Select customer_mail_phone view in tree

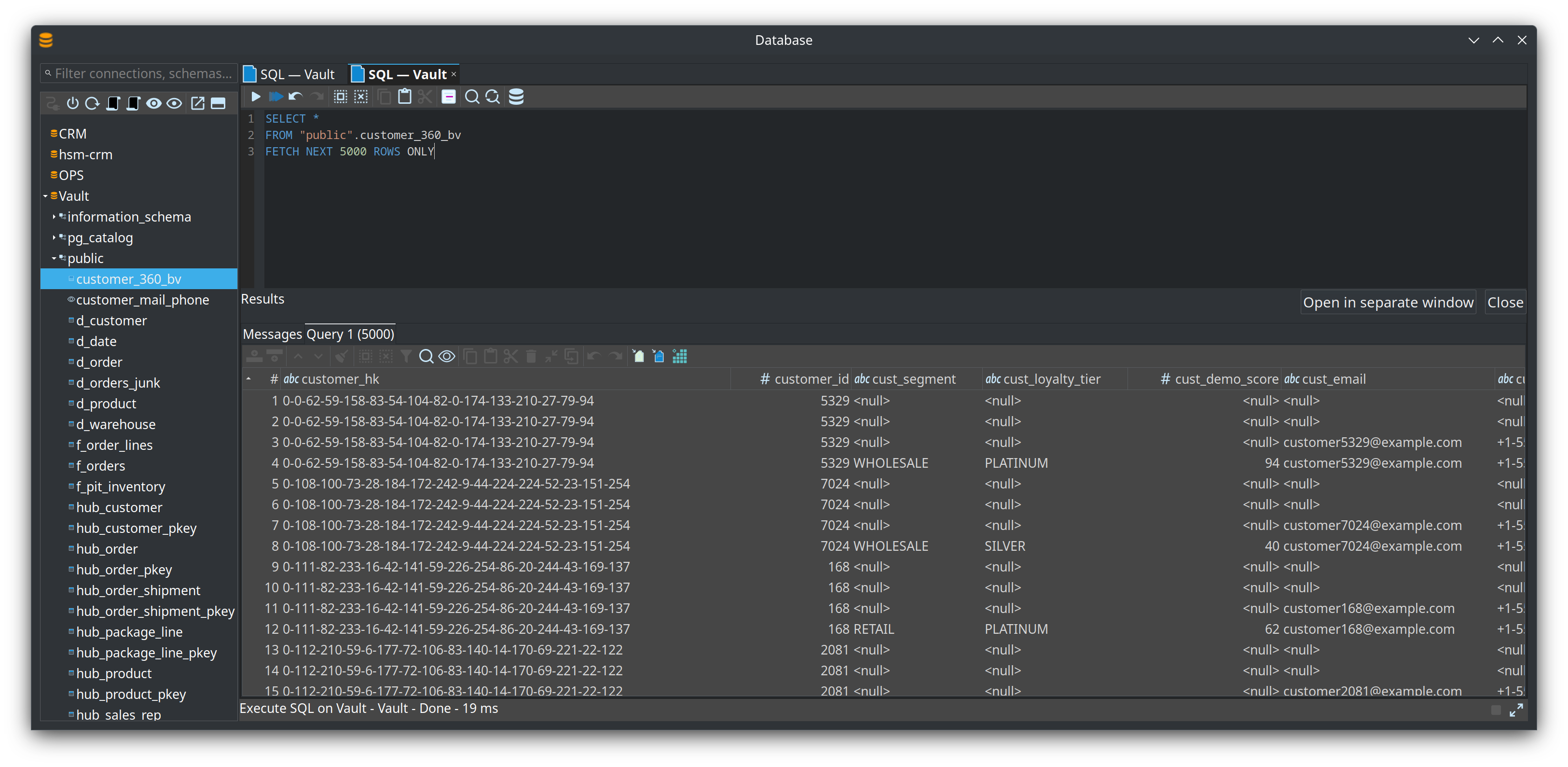[x=142, y=300]
